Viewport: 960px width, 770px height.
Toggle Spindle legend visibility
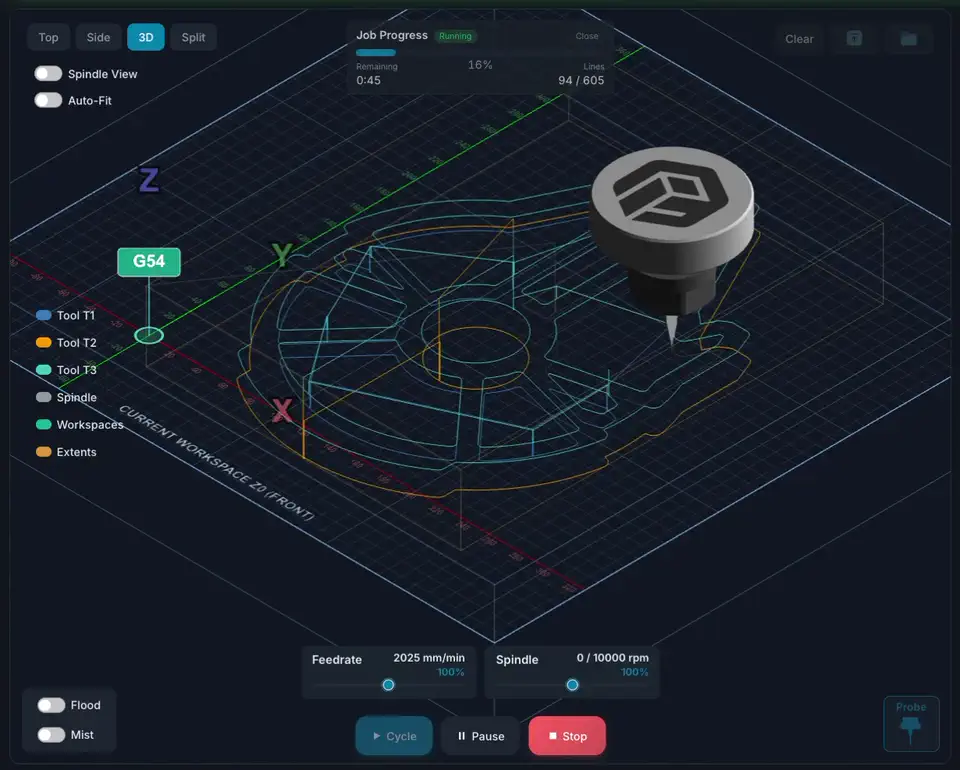66,397
